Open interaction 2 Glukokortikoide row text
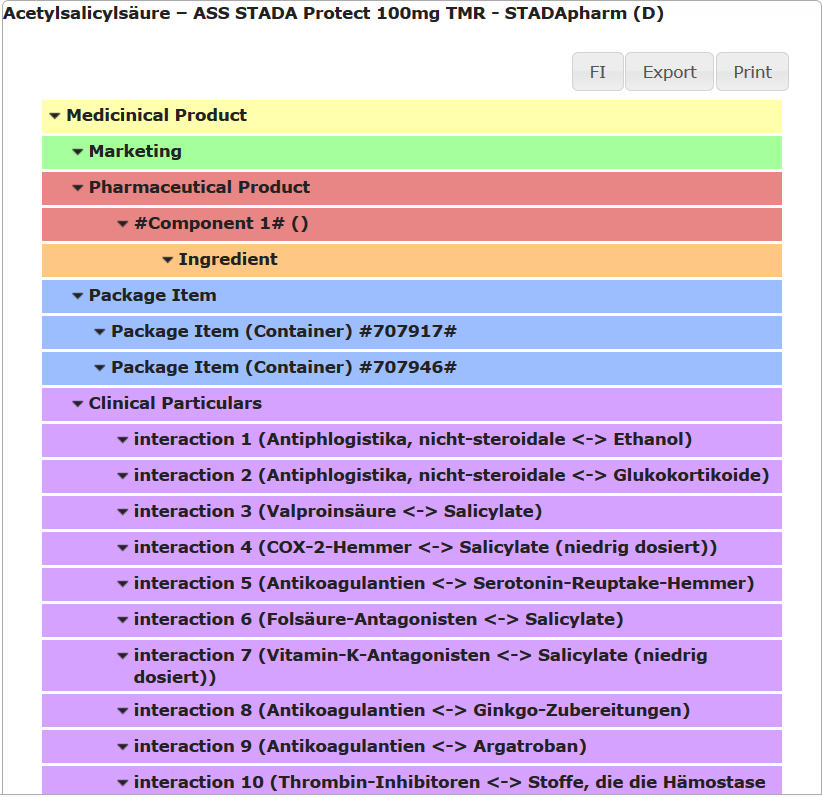The height and width of the screenshot is (797, 822). pyautogui.click(x=451, y=475)
